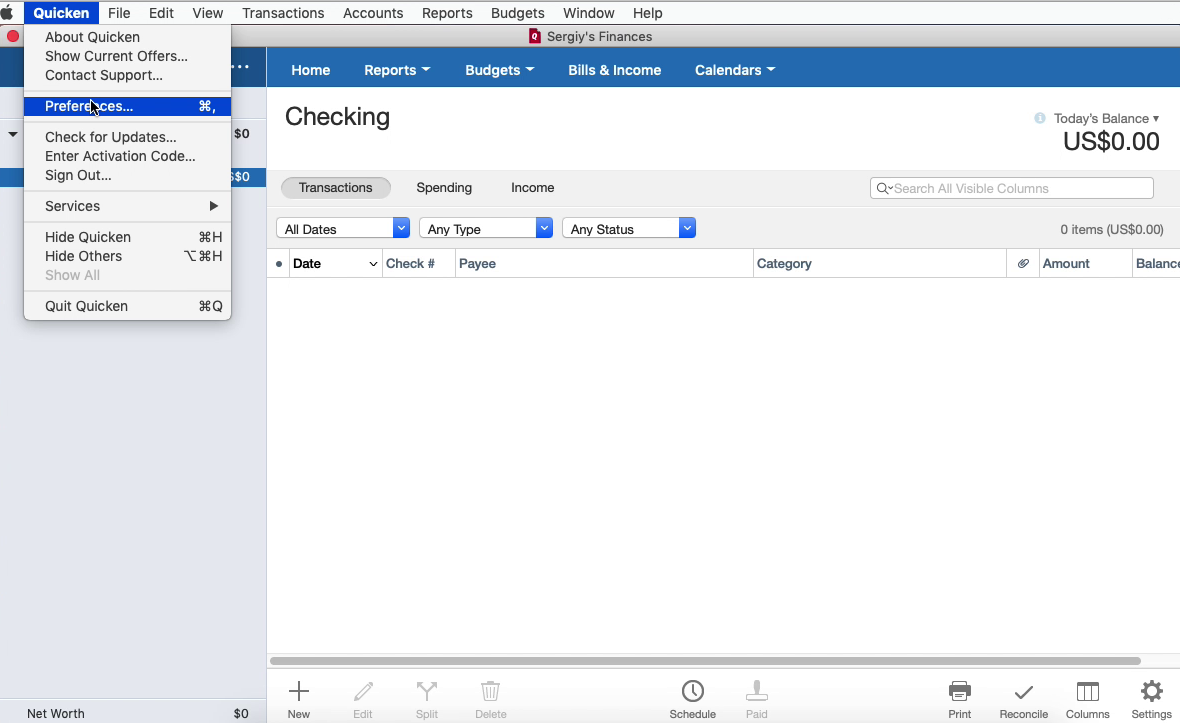This screenshot has height=723, width=1180.
Task: Open the Window menu
Action: point(588,13)
